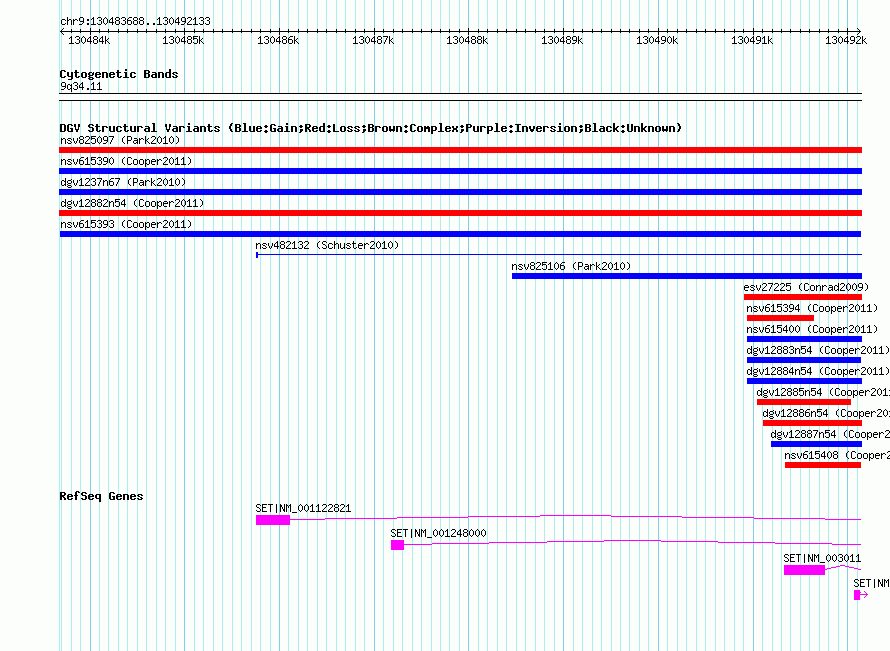Click the dgv12882n54 (Cooper2011) label

[132, 203]
